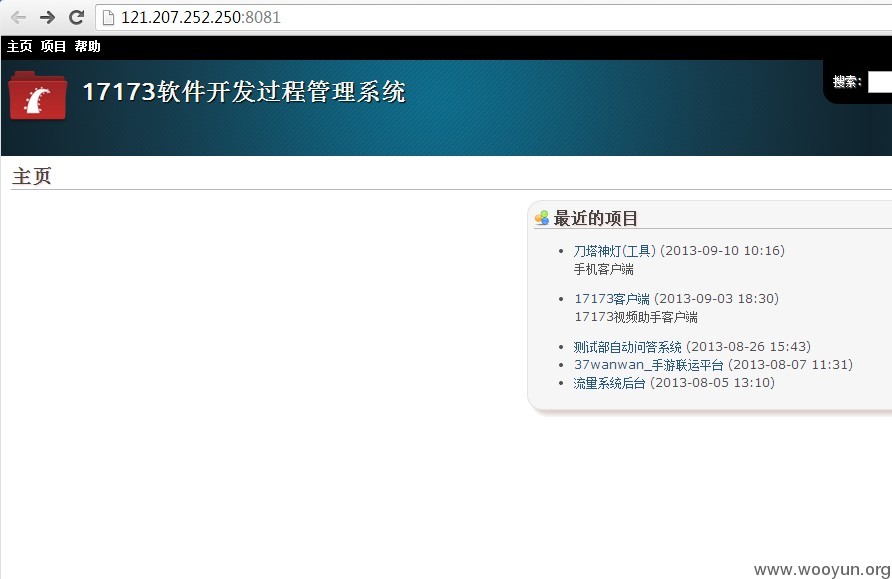Open the 项目 menu item
The image size is (892, 579).
tap(53, 46)
